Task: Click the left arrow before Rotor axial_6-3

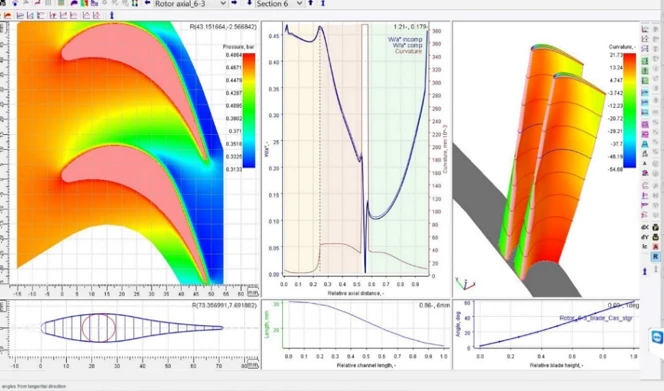Action: 147,3
